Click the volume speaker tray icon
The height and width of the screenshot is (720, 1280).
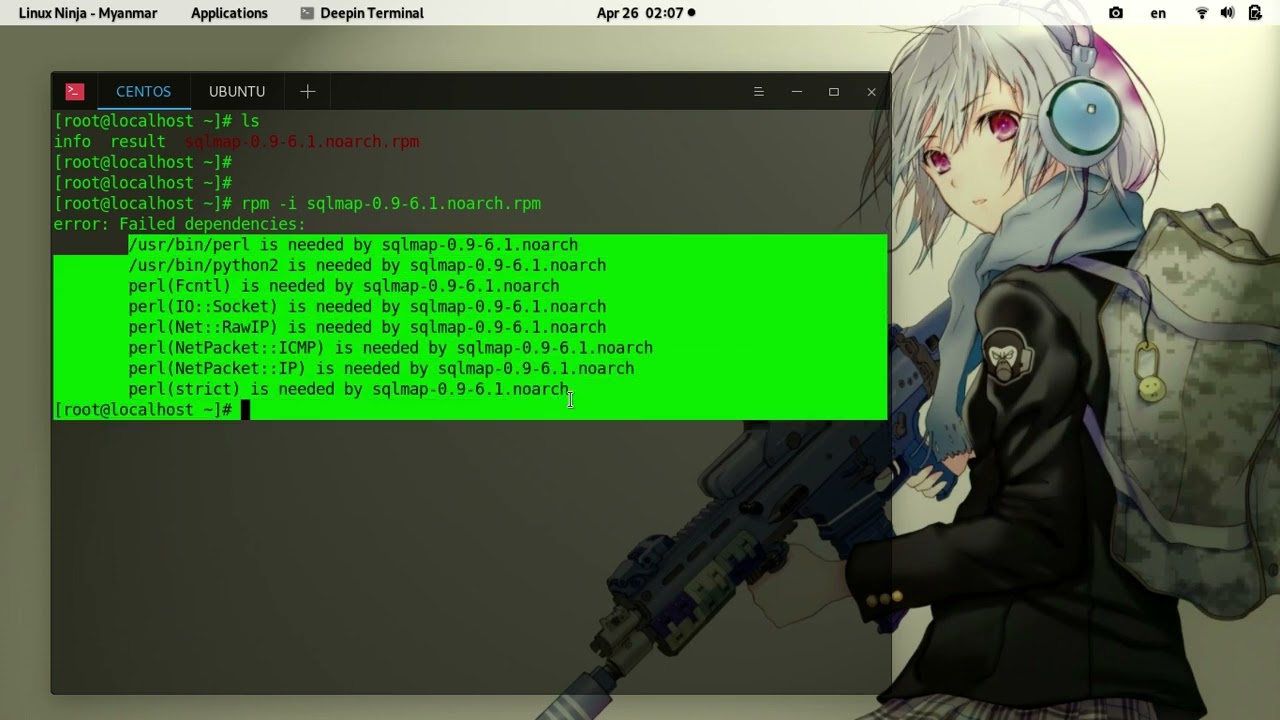1228,13
